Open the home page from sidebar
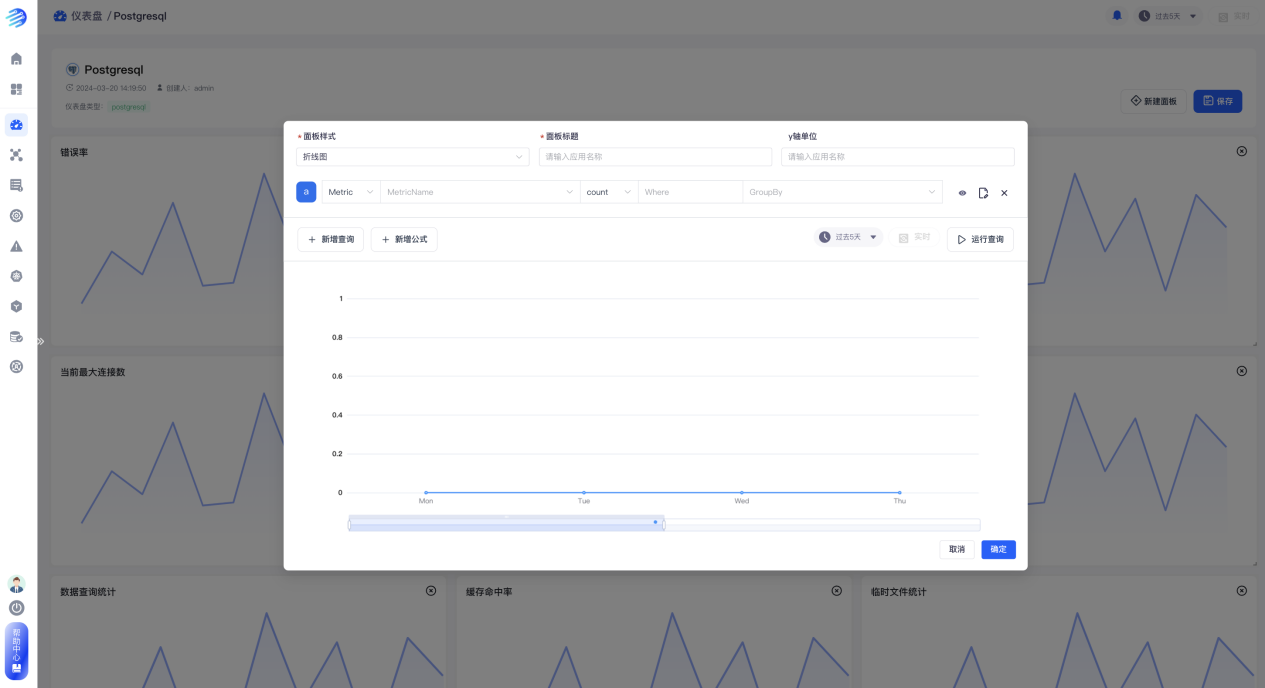 (16, 59)
